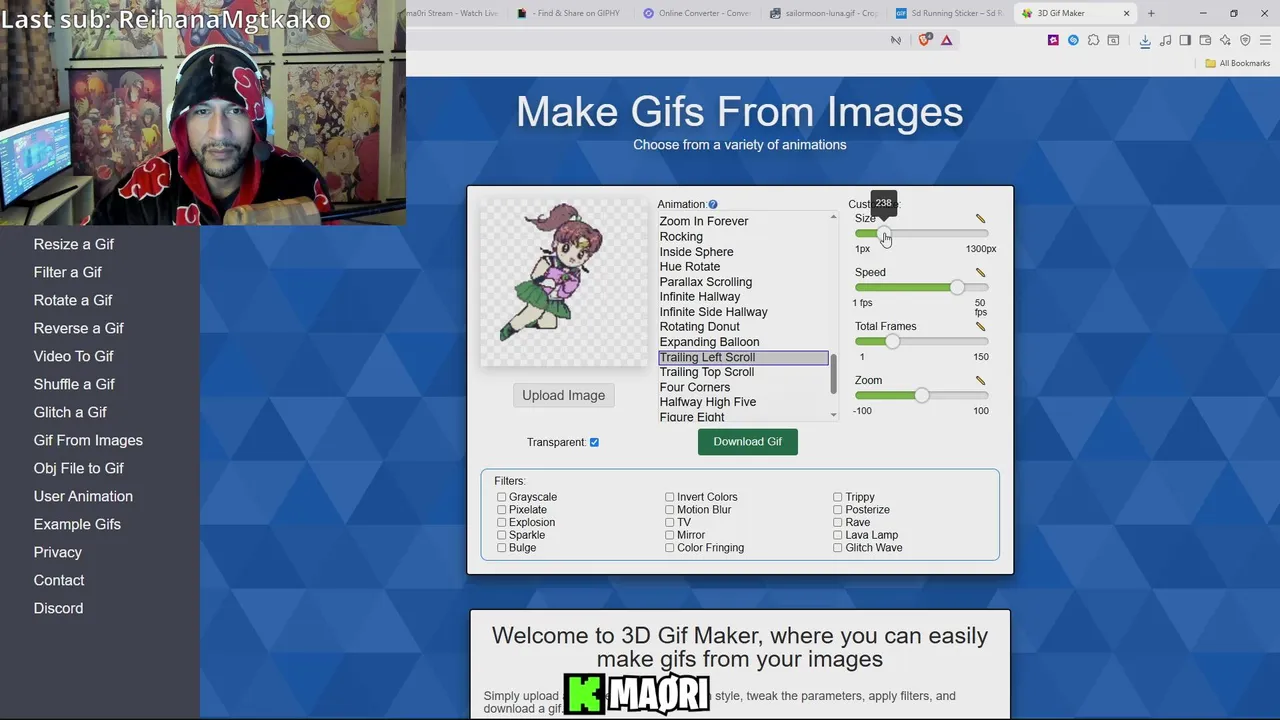Click the Speed slider handle

coord(957,287)
